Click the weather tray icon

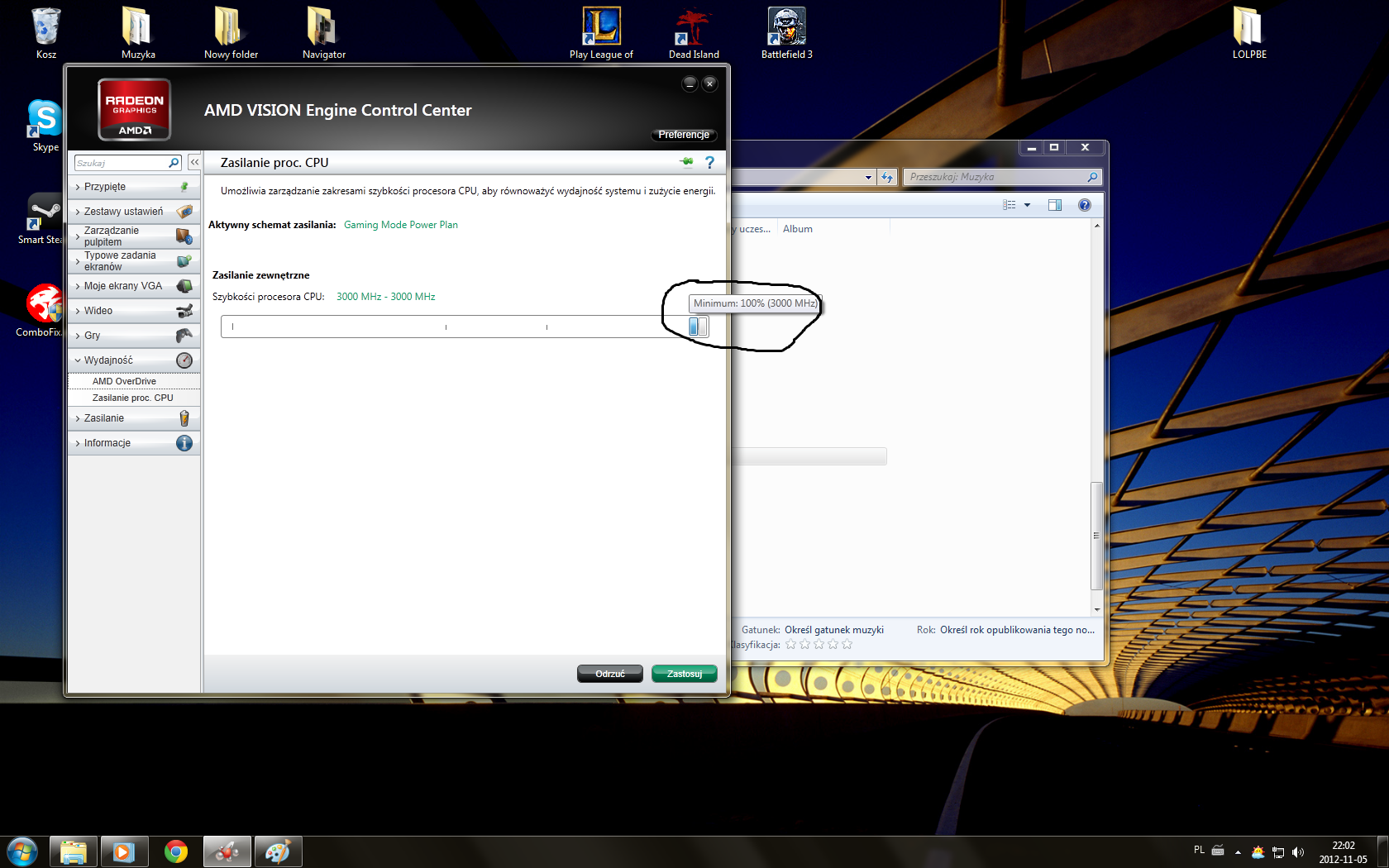coord(1258,852)
